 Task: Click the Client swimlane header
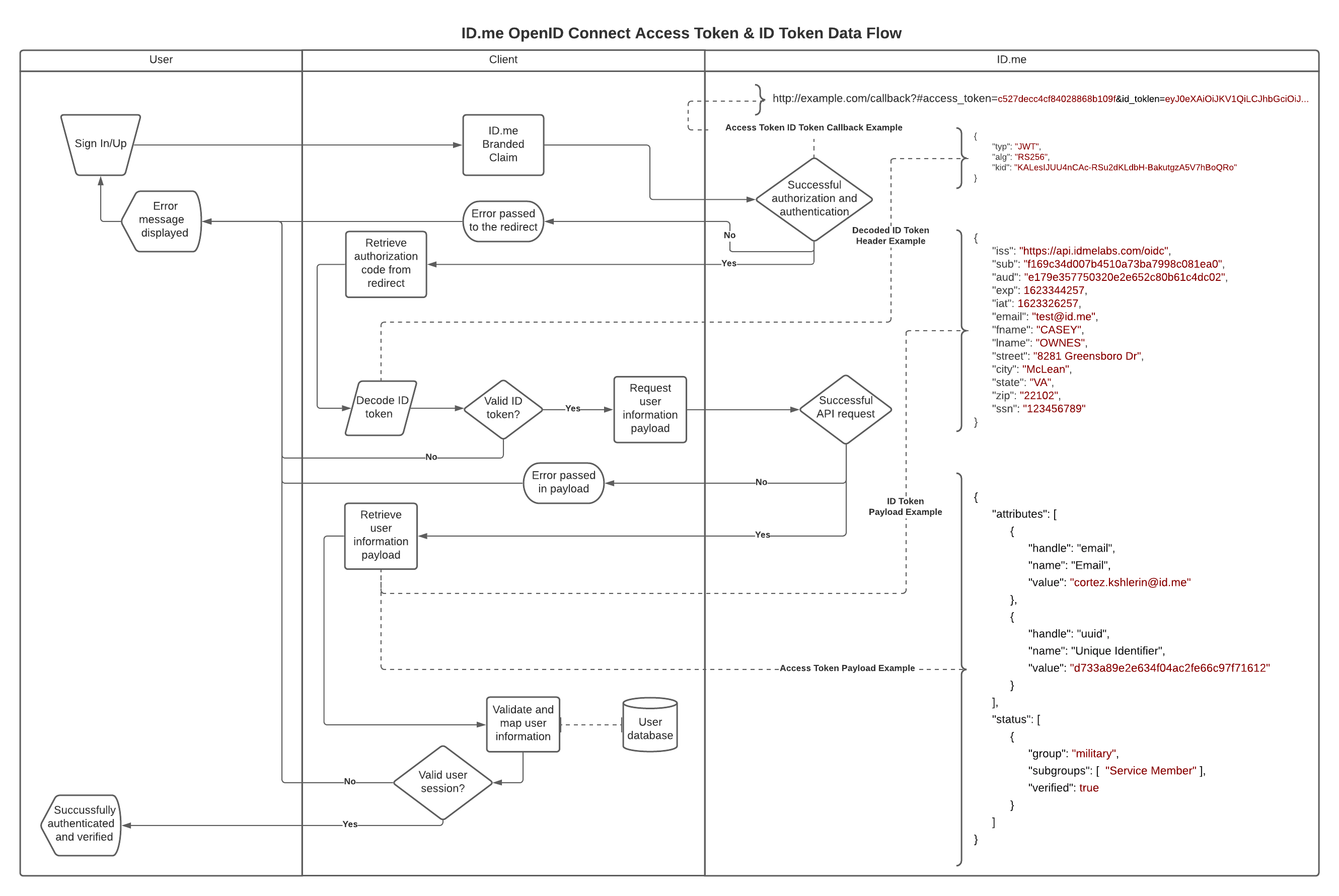tap(503, 59)
